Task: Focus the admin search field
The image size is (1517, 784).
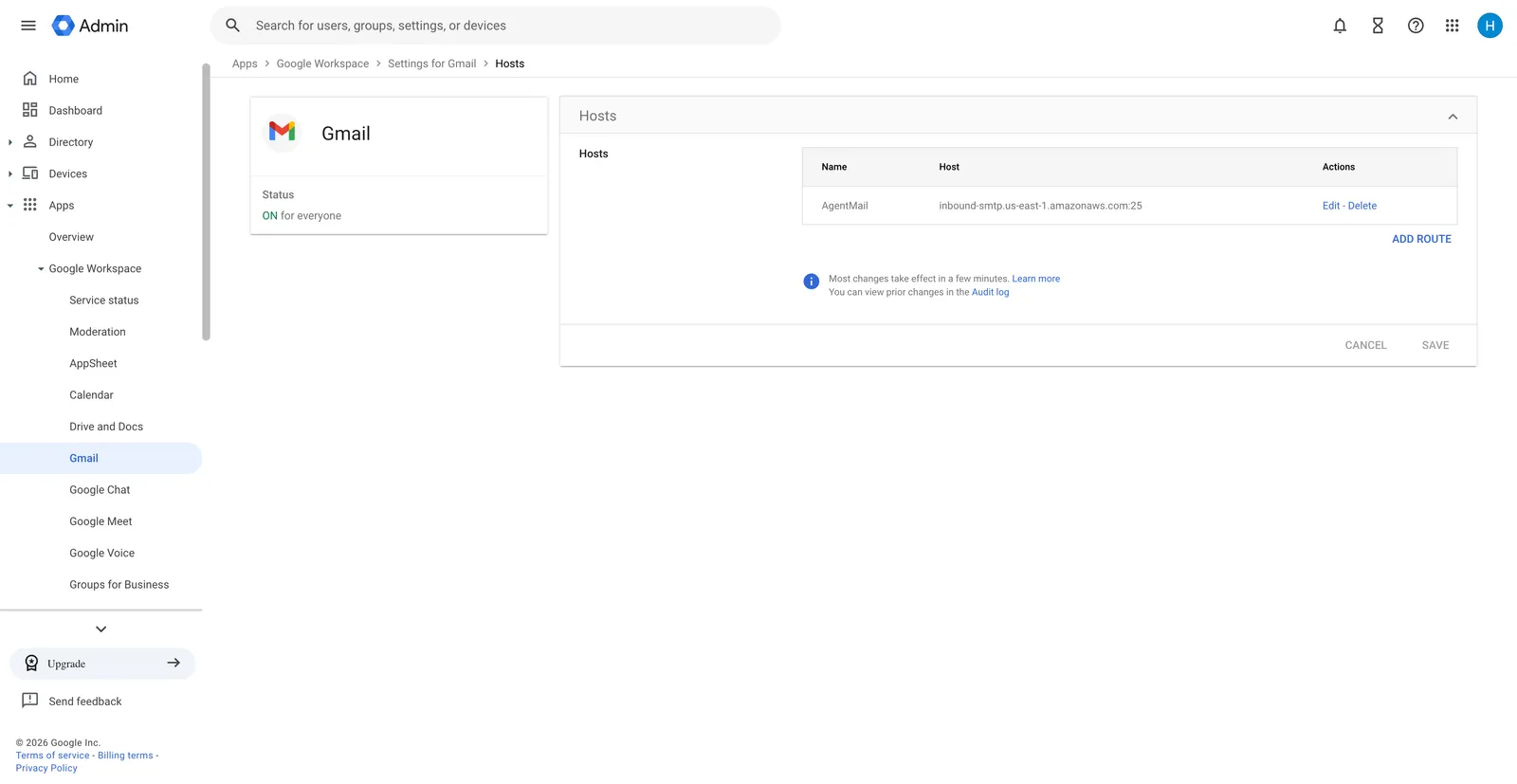Action: tap(495, 26)
